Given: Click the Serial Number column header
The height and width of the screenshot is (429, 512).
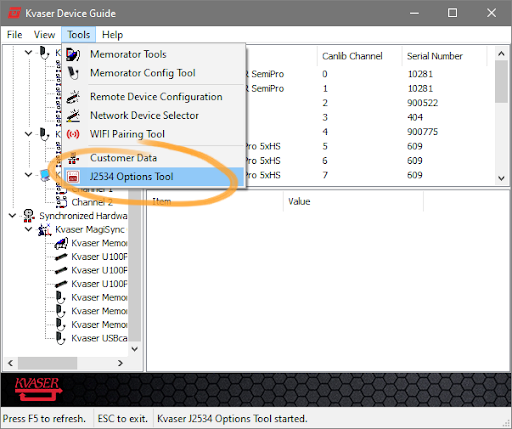Looking at the screenshot, I should click(x=435, y=56).
